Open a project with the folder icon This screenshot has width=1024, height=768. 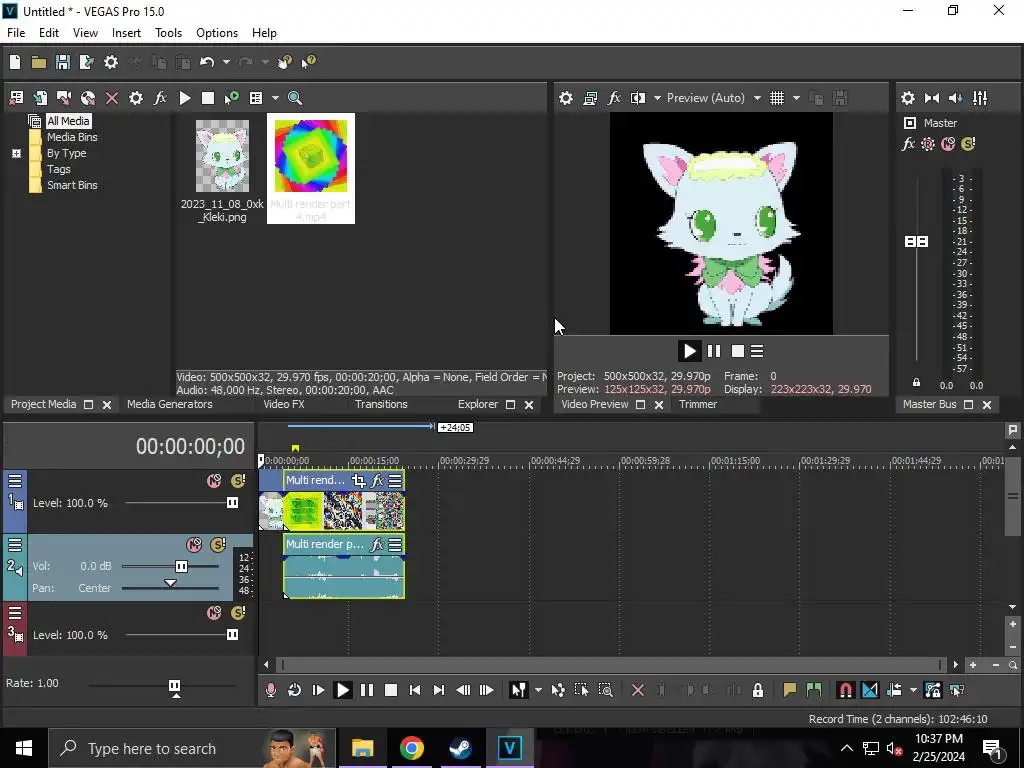pos(39,62)
